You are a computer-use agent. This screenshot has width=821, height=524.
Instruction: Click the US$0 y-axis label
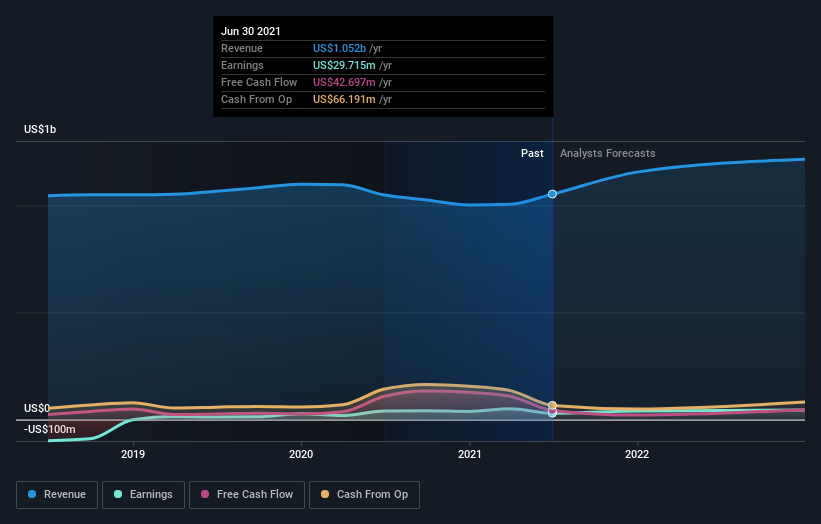pos(37,408)
